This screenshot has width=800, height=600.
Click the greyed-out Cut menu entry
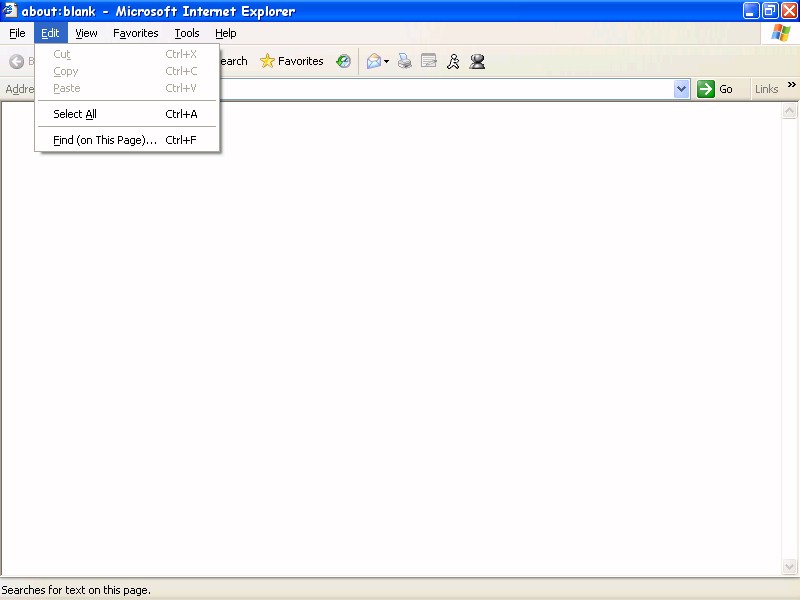pos(128,54)
